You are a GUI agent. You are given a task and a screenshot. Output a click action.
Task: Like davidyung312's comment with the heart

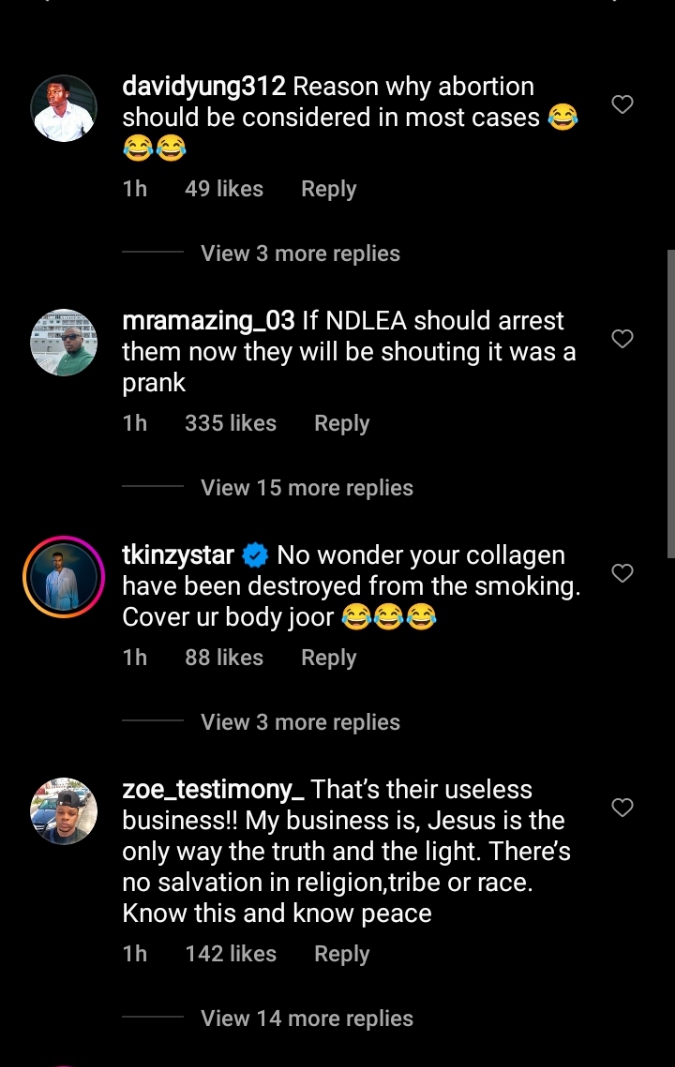pyautogui.click(x=622, y=104)
